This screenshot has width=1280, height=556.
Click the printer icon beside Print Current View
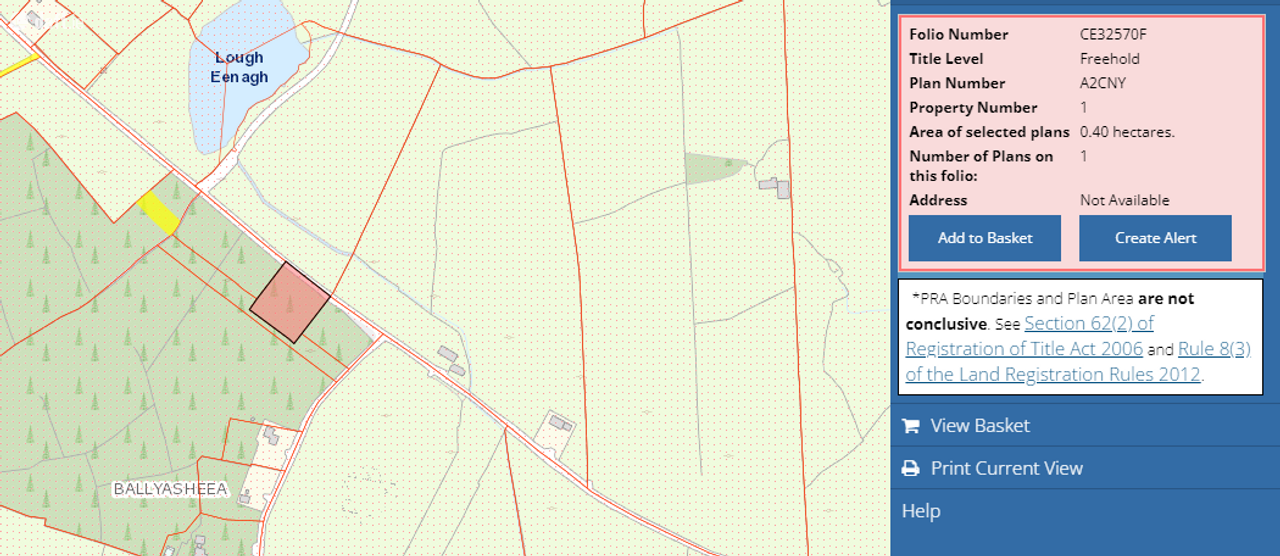pos(910,469)
